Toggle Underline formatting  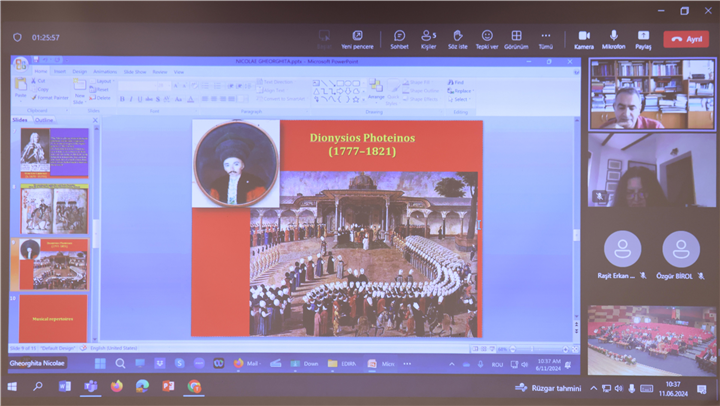point(140,99)
